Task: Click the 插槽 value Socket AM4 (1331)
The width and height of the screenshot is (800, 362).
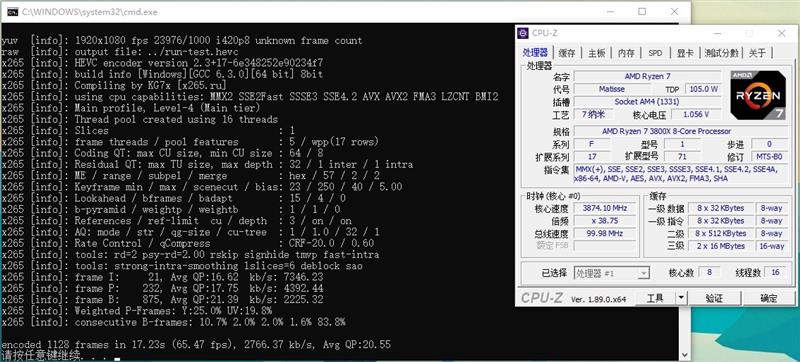Action: (x=647, y=102)
